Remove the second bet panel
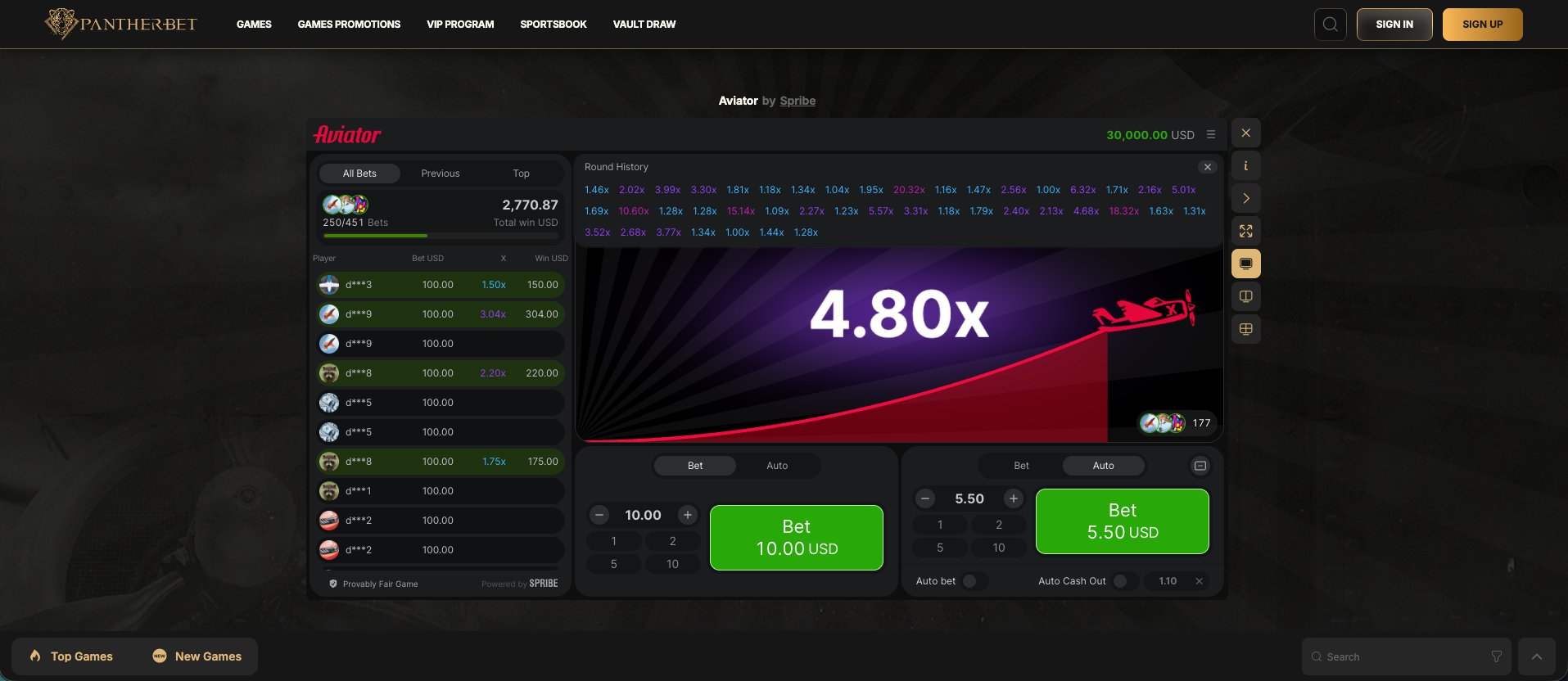The image size is (1568, 681). pos(1200,466)
